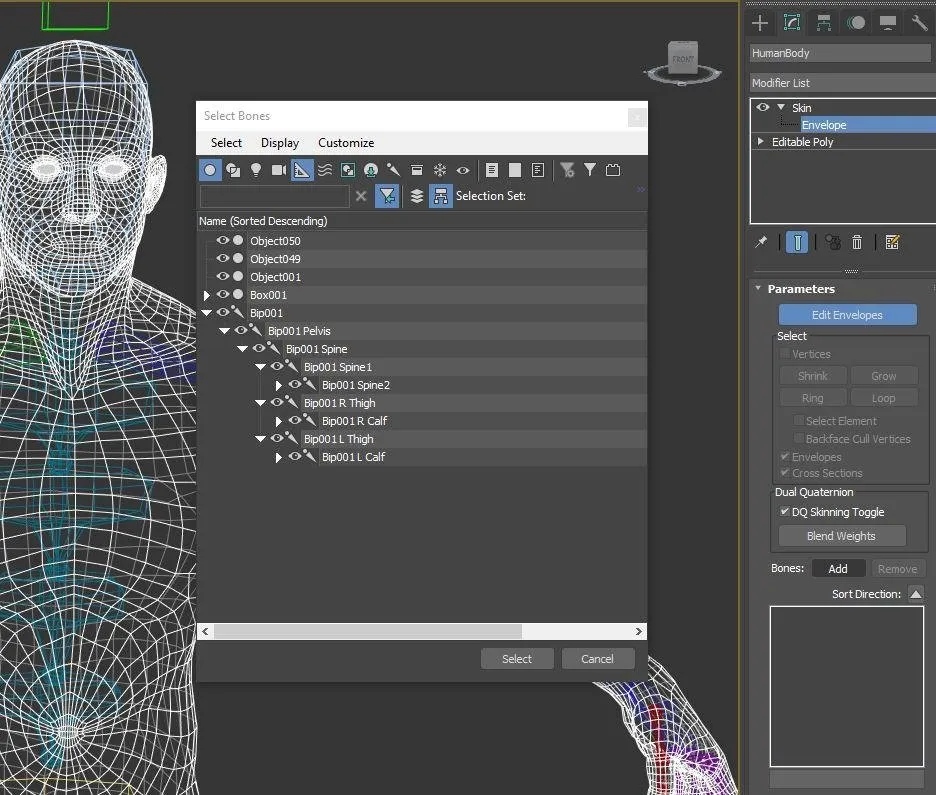
Task: Toggle Display Lights bulb icon
Action: pos(256,170)
